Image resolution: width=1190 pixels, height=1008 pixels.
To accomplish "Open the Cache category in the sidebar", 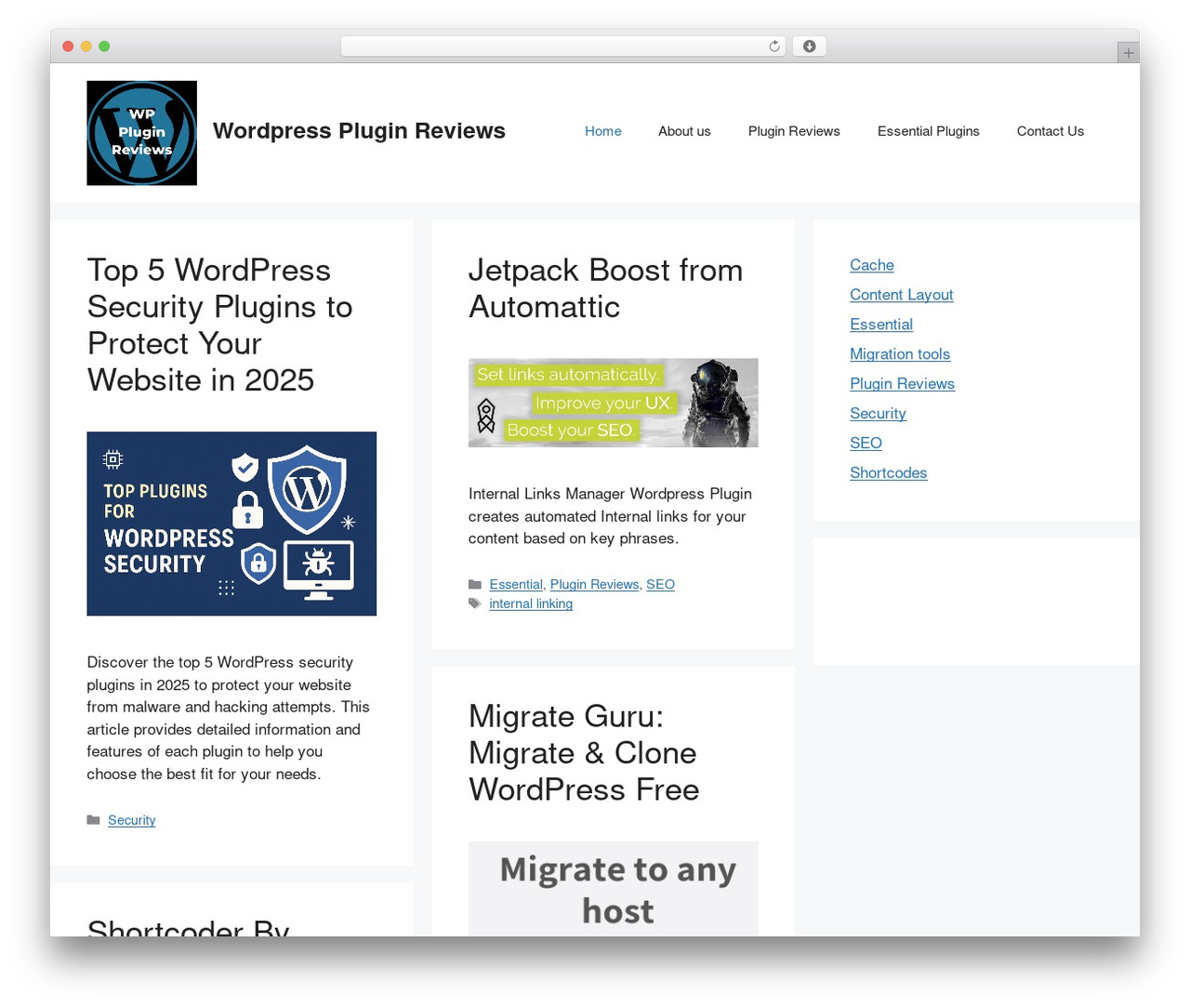I will (x=872, y=265).
